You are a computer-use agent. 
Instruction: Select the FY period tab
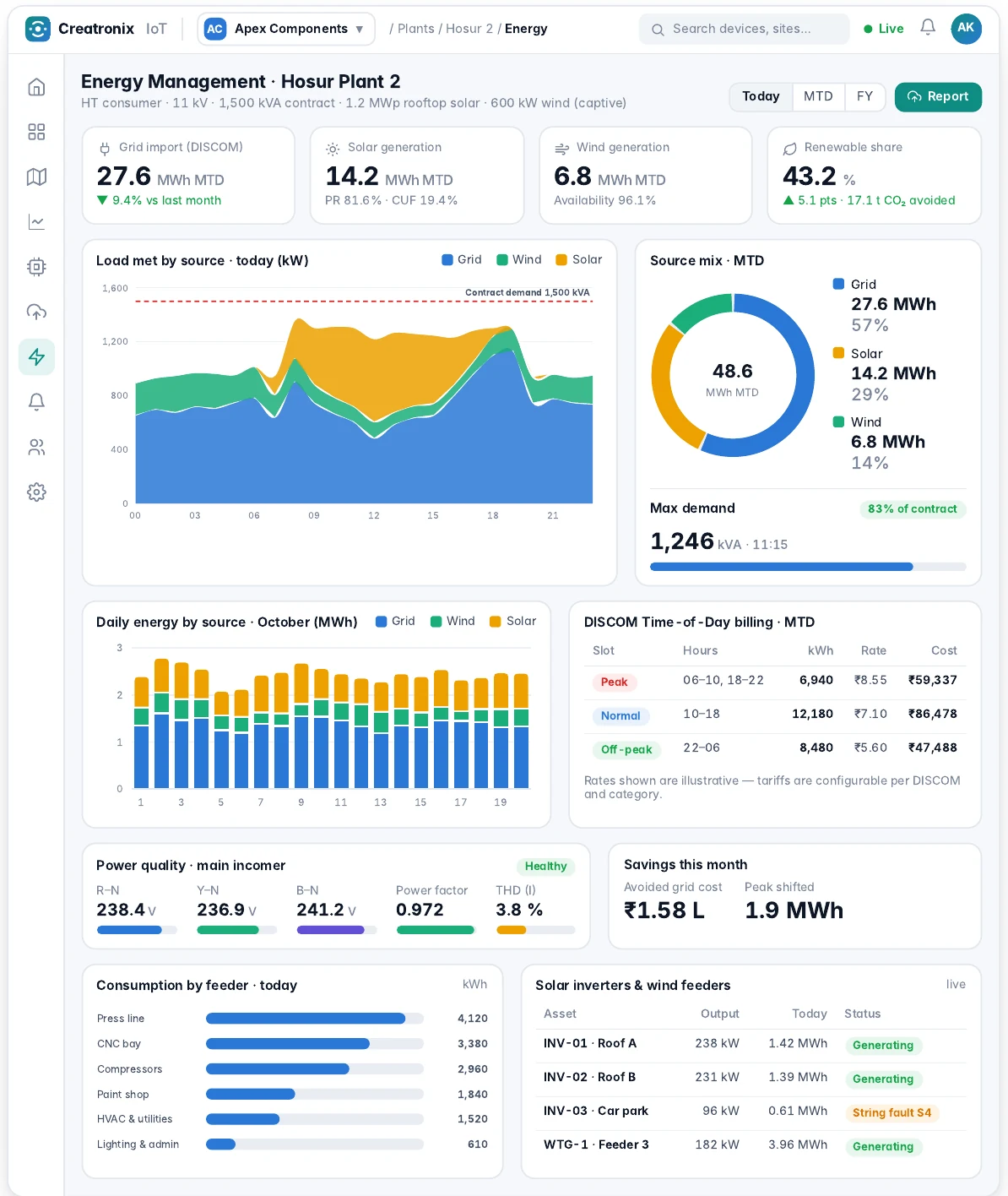(864, 96)
